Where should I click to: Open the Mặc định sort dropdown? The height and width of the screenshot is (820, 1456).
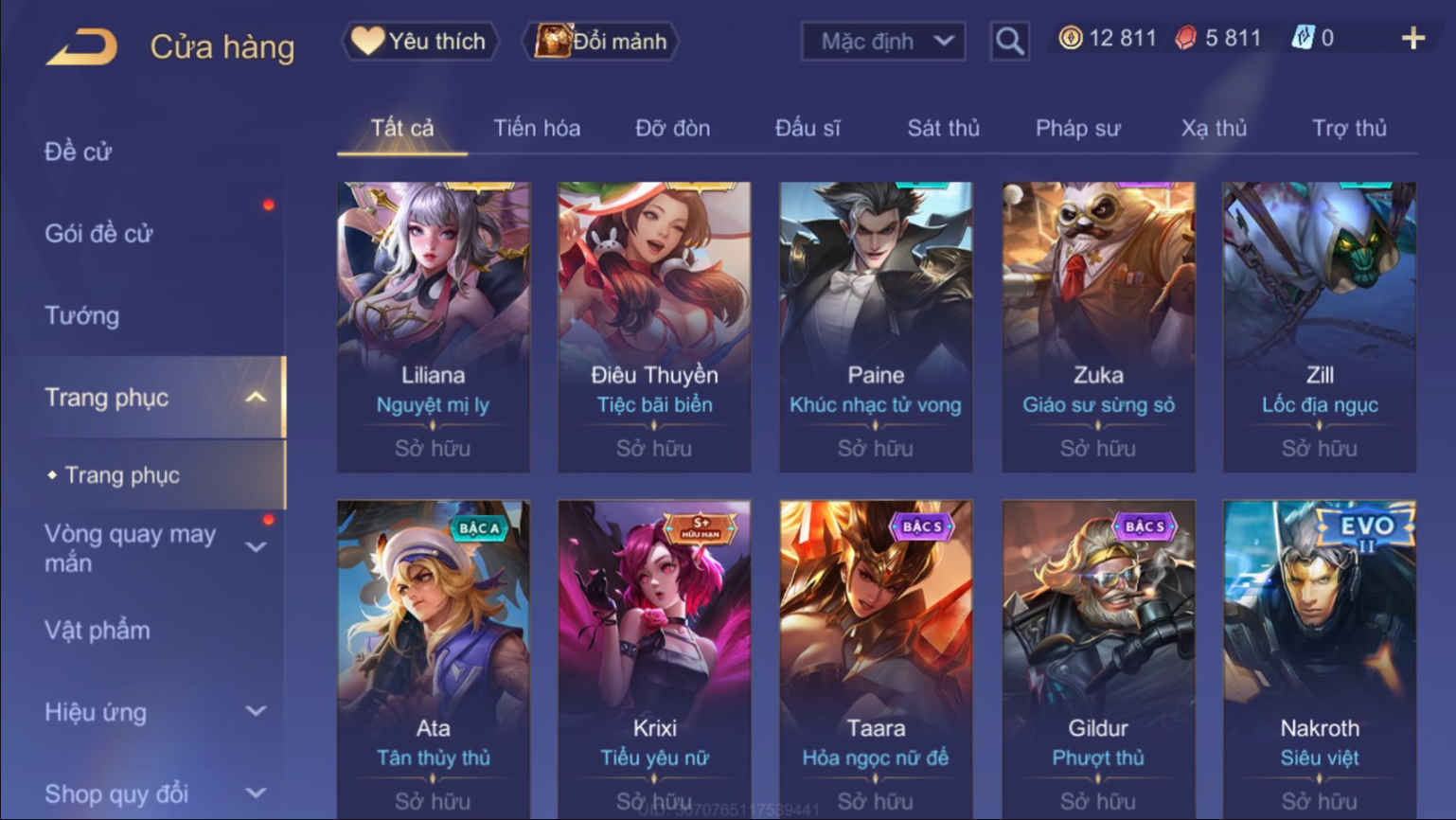pos(883,42)
